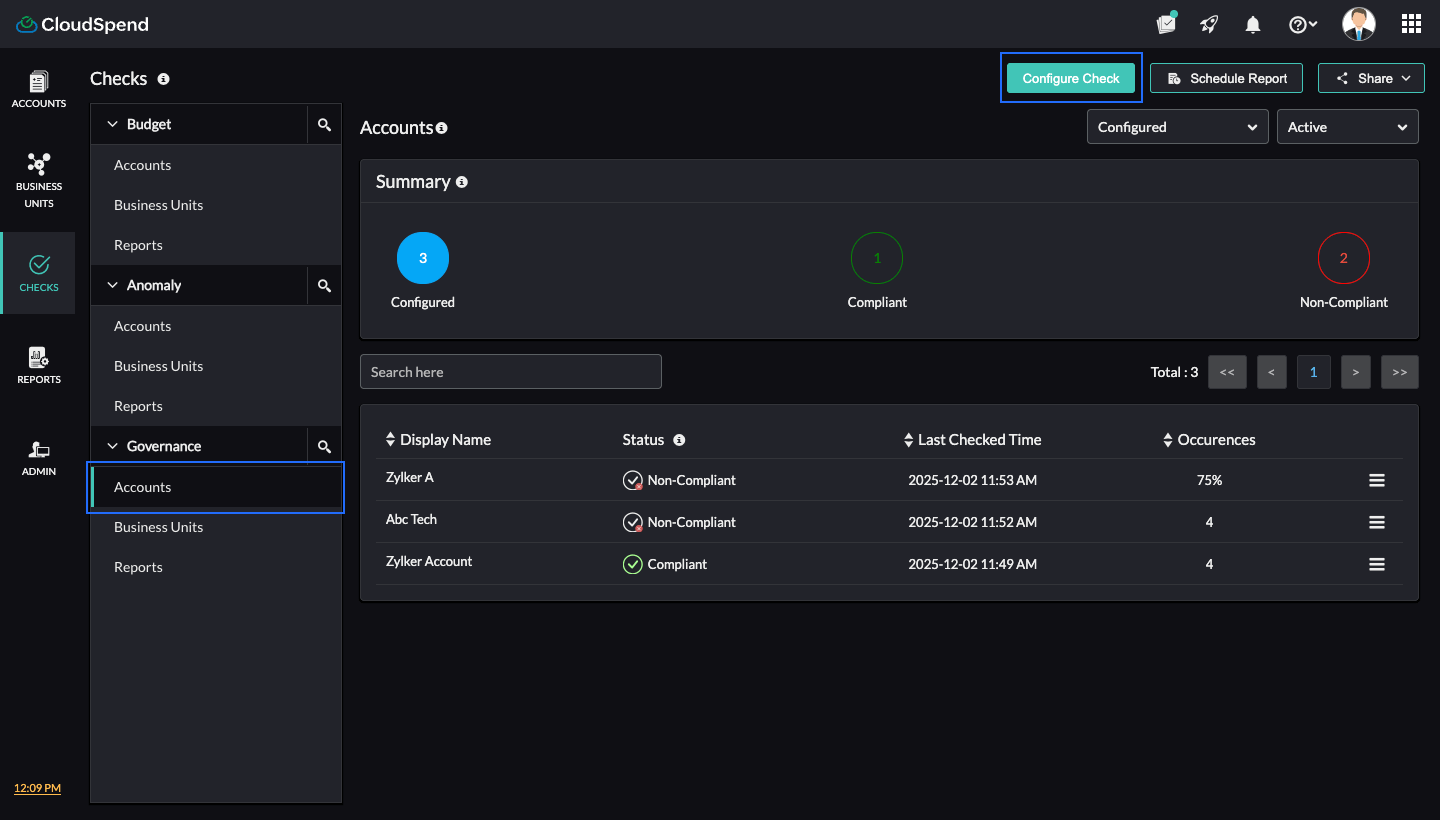Select Business Units under Governance

[x=158, y=527]
